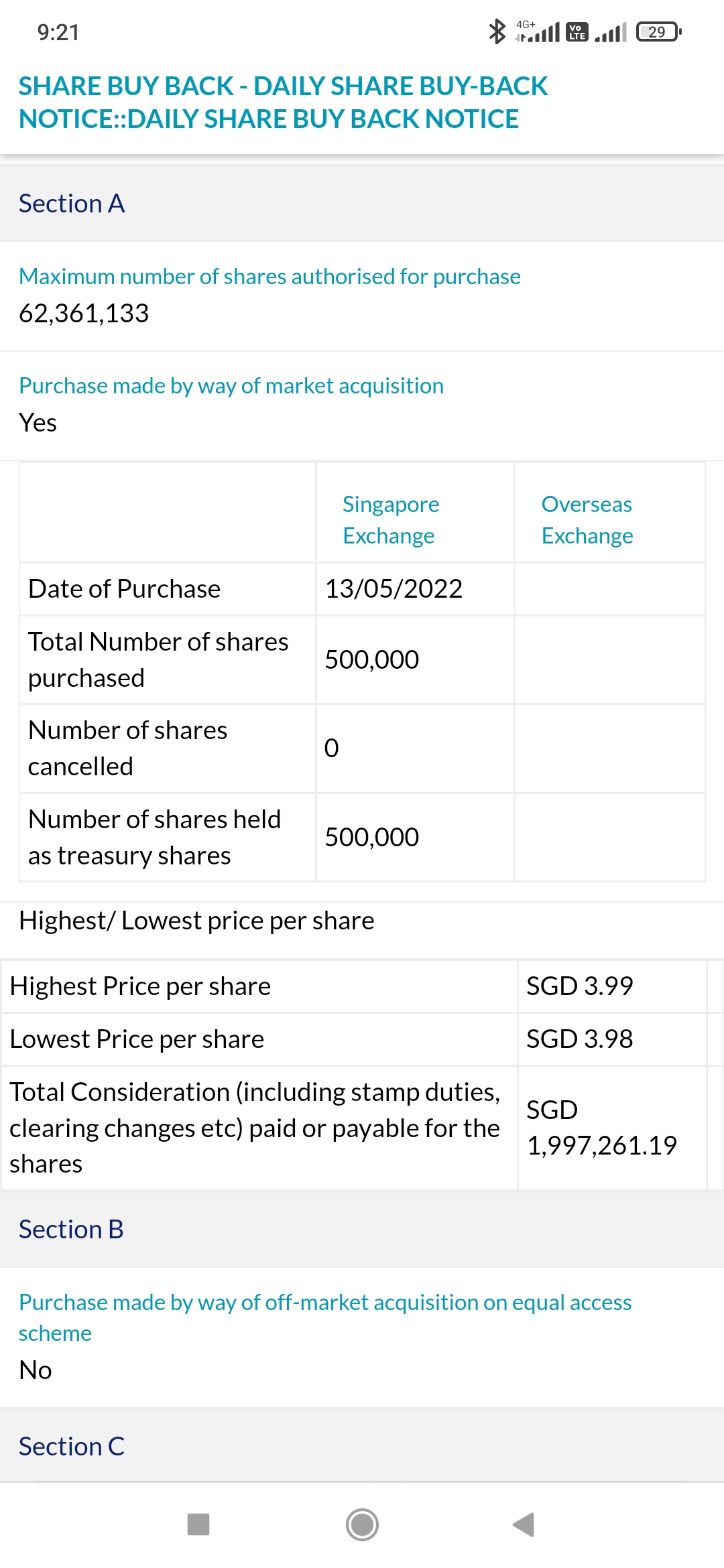The width and height of the screenshot is (724, 1568).
Task: Select the Singapore Exchange column header
Action: [391, 519]
